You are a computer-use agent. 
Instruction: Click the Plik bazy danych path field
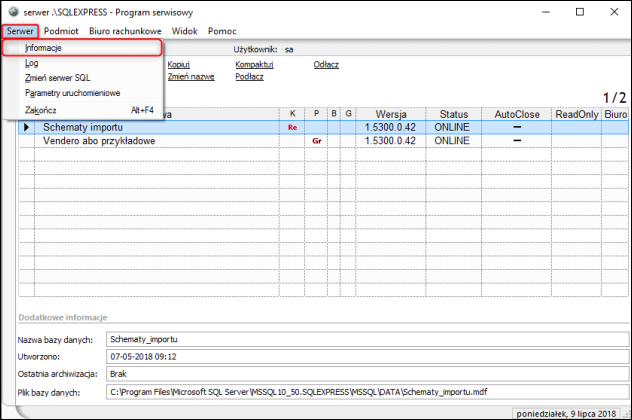(x=367, y=392)
